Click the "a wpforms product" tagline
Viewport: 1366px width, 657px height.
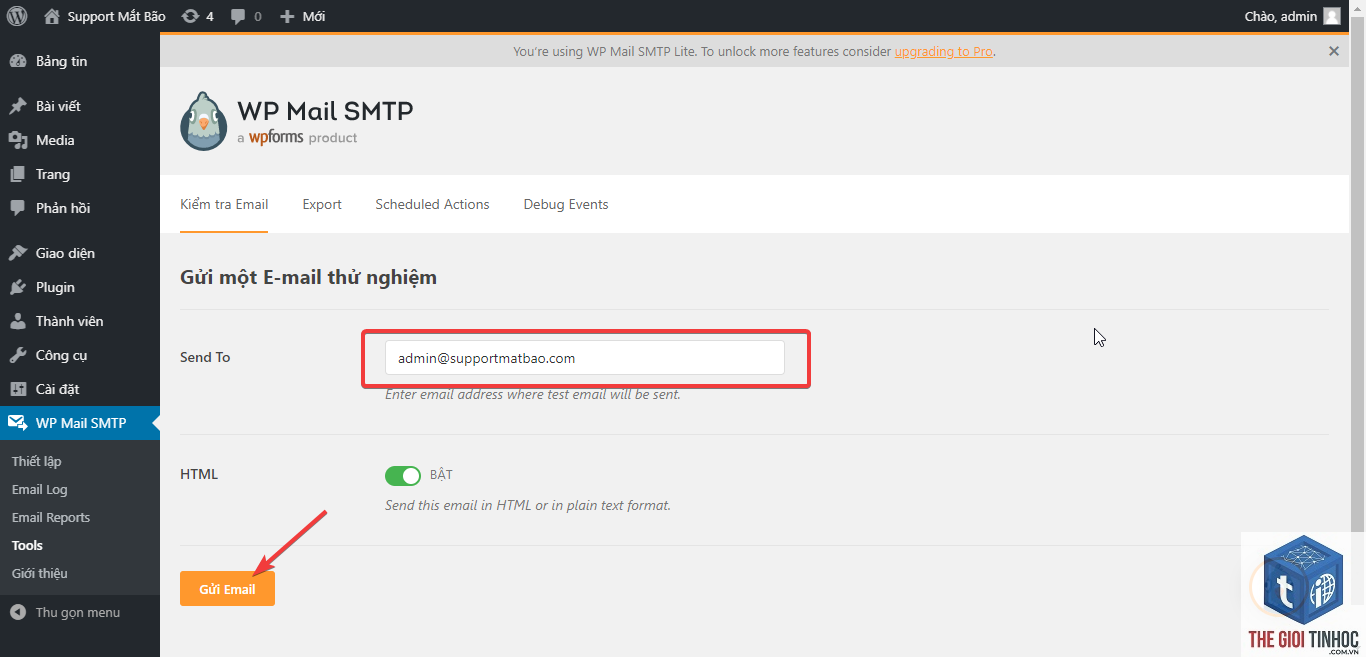pos(297,138)
